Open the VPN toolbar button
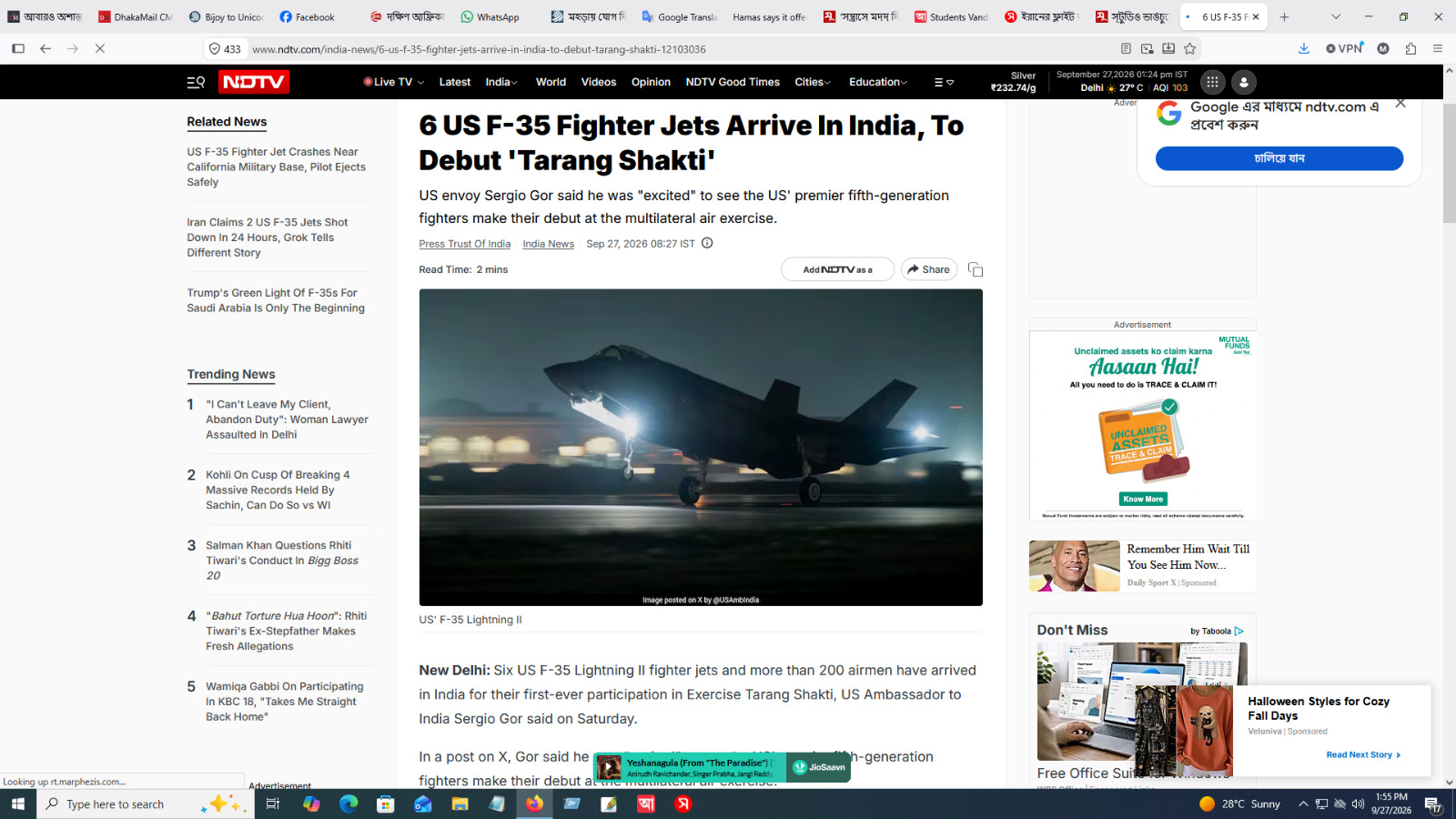Viewport: 1456px width, 819px height. click(1344, 48)
